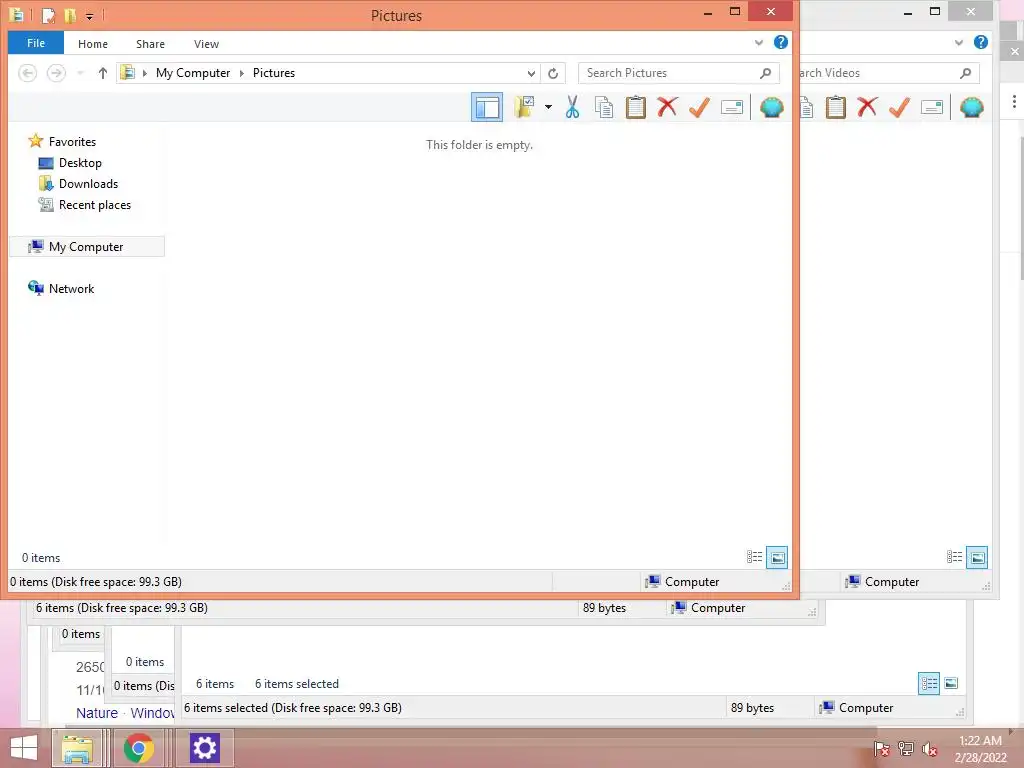The image size is (1024, 768).
Task: Click the Rename icon in Pictures toolbar
Action: [731, 107]
